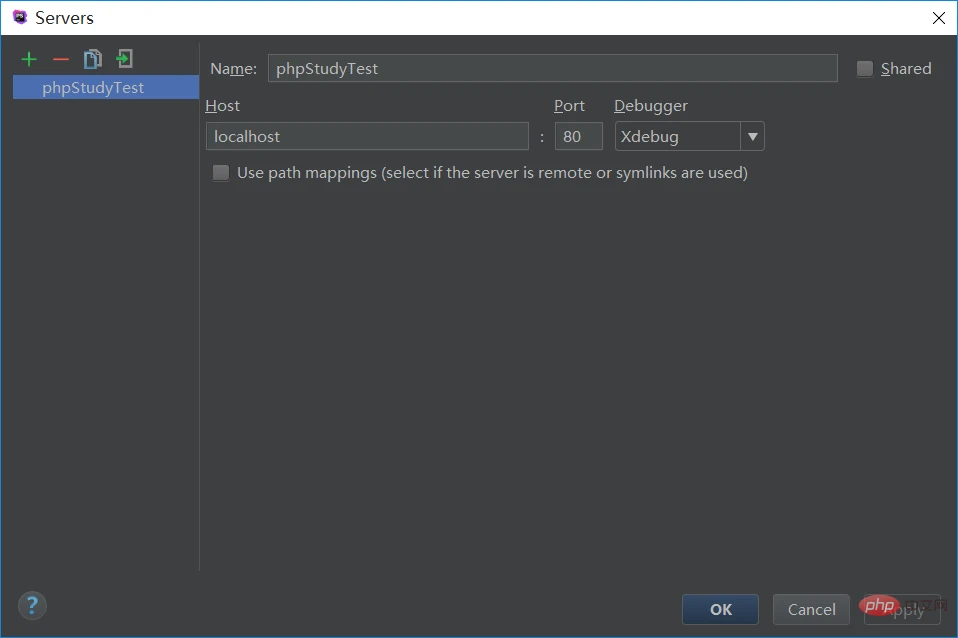Enable Use path mappings option
The width and height of the screenshot is (958, 638).
pyautogui.click(x=220, y=172)
